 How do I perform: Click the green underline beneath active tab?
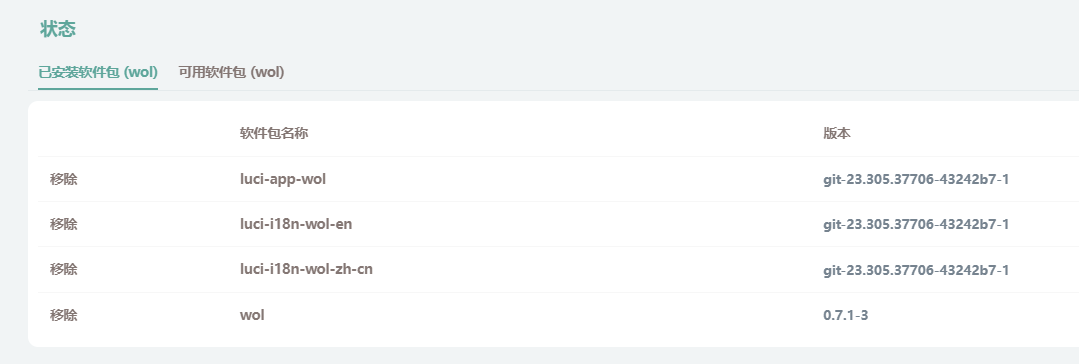tap(98, 89)
